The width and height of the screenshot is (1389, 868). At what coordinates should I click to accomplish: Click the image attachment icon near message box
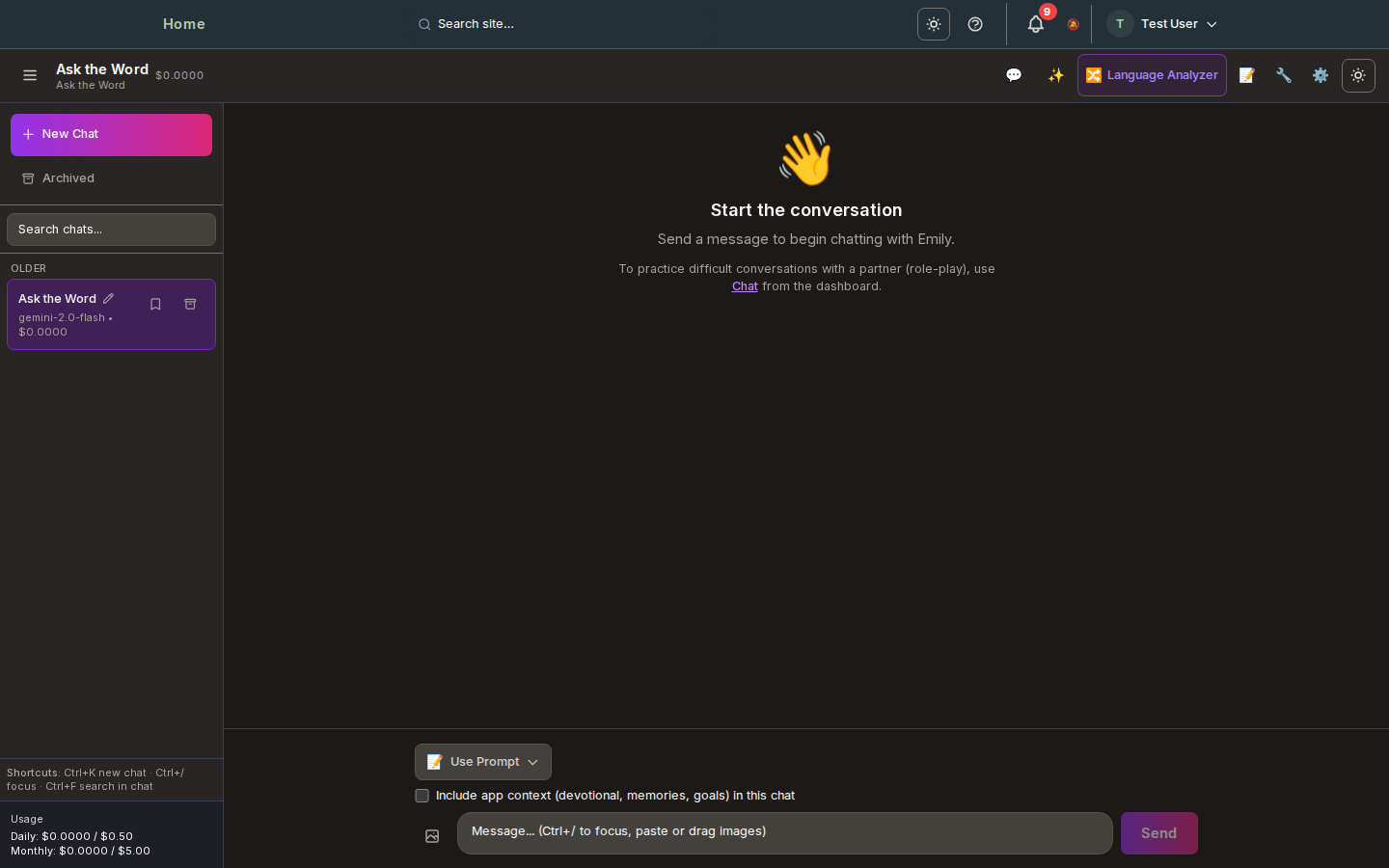432,836
